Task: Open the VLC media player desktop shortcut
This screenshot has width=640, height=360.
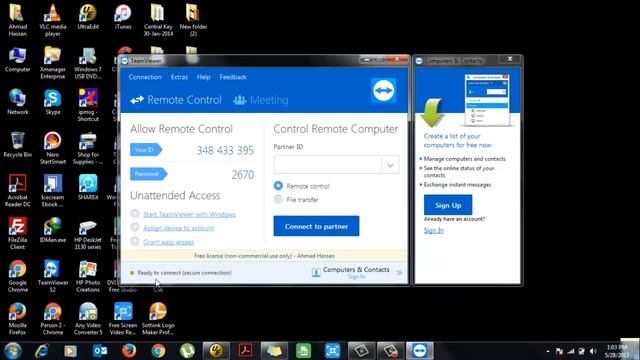Action: click(x=53, y=20)
